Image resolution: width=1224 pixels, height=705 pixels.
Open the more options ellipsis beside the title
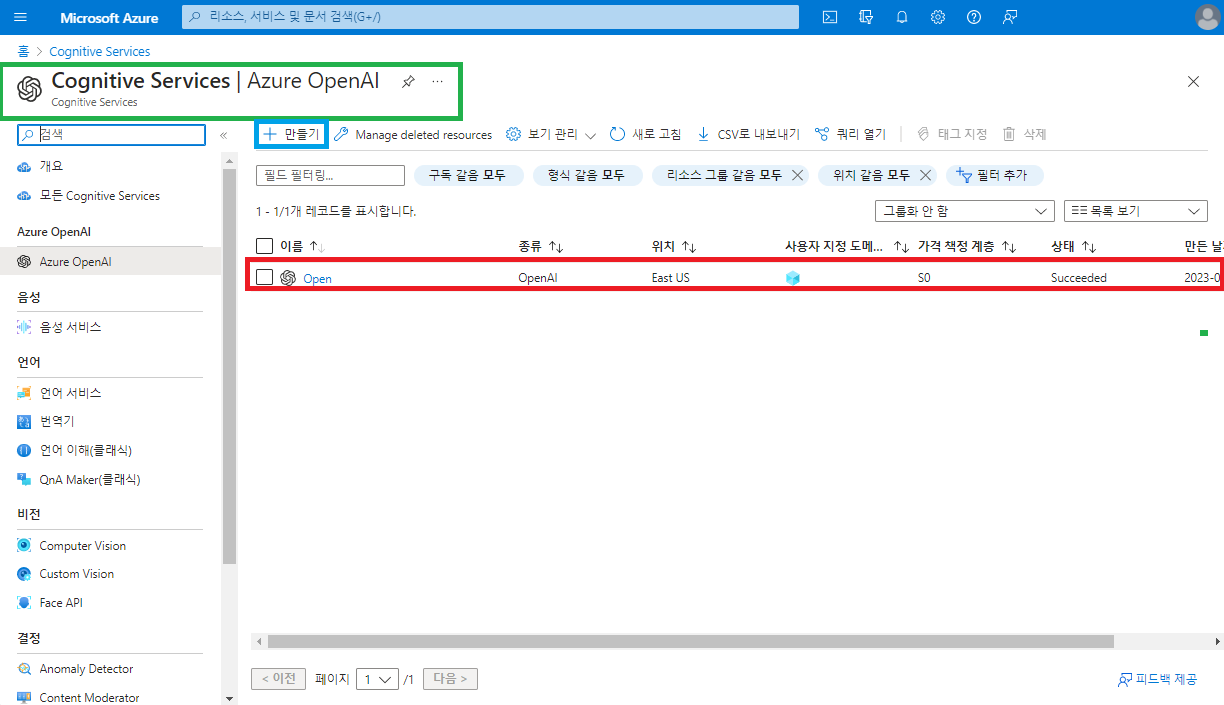[437, 82]
